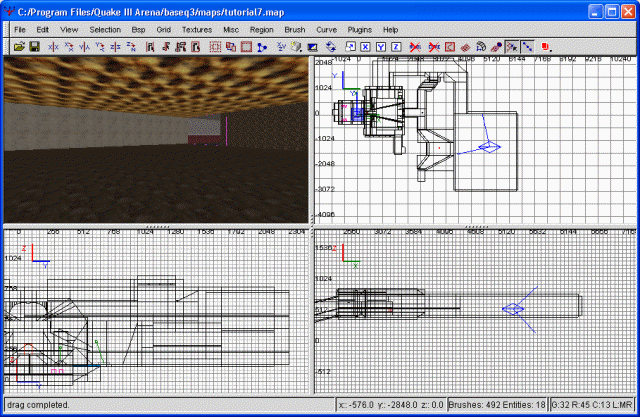Click the second red-crossed selection filter icon
The width and height of the screenshot is (640, 417).
coord(434,47)
